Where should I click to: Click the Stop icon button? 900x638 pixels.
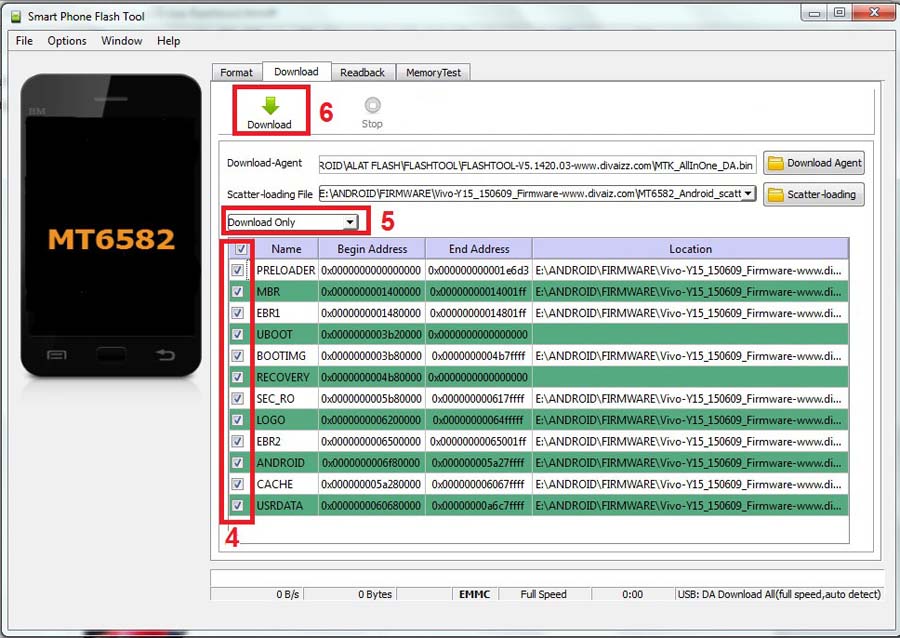372,112
